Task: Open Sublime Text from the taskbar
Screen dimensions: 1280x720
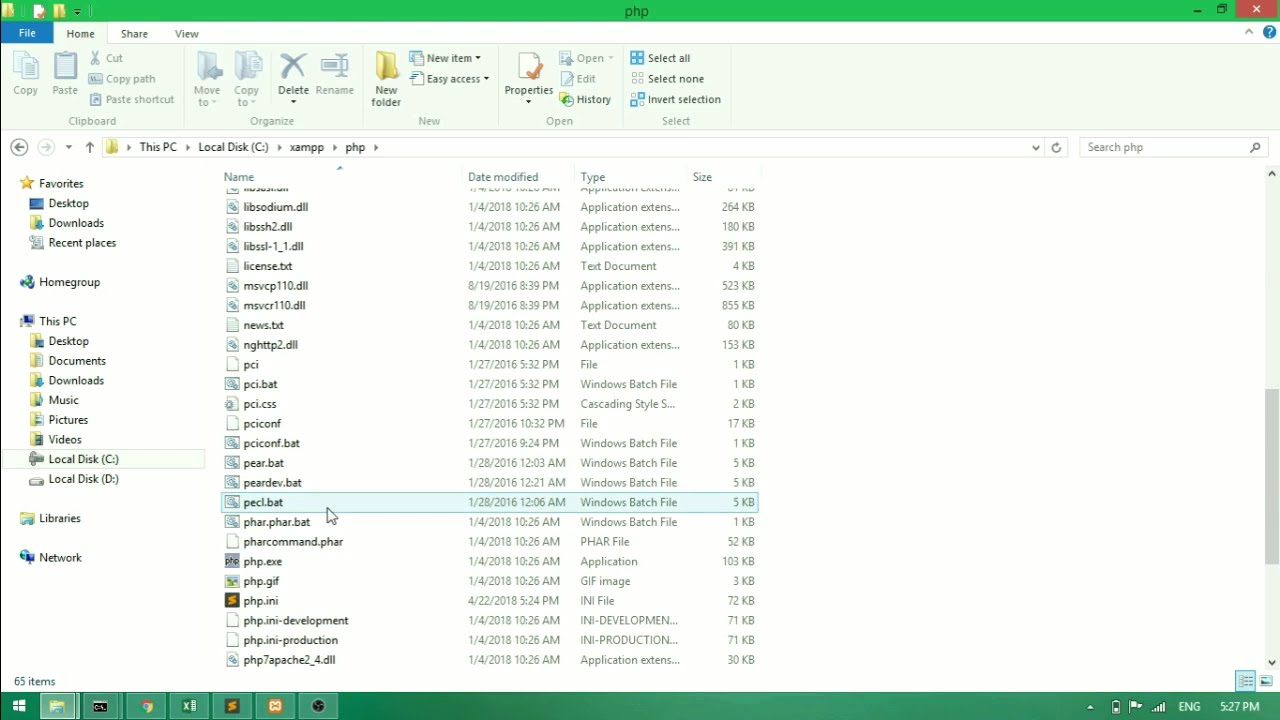Action: (x=232, y=706)
